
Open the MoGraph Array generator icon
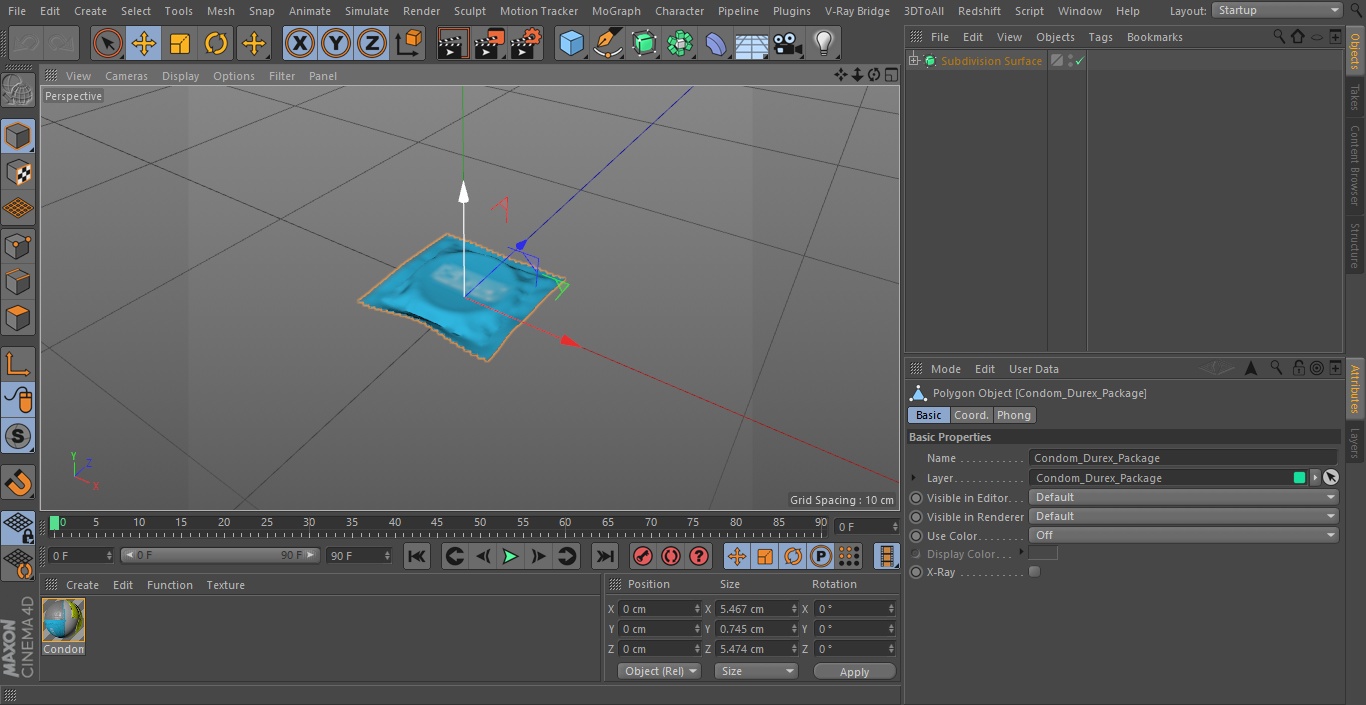(x=680, y=43)
